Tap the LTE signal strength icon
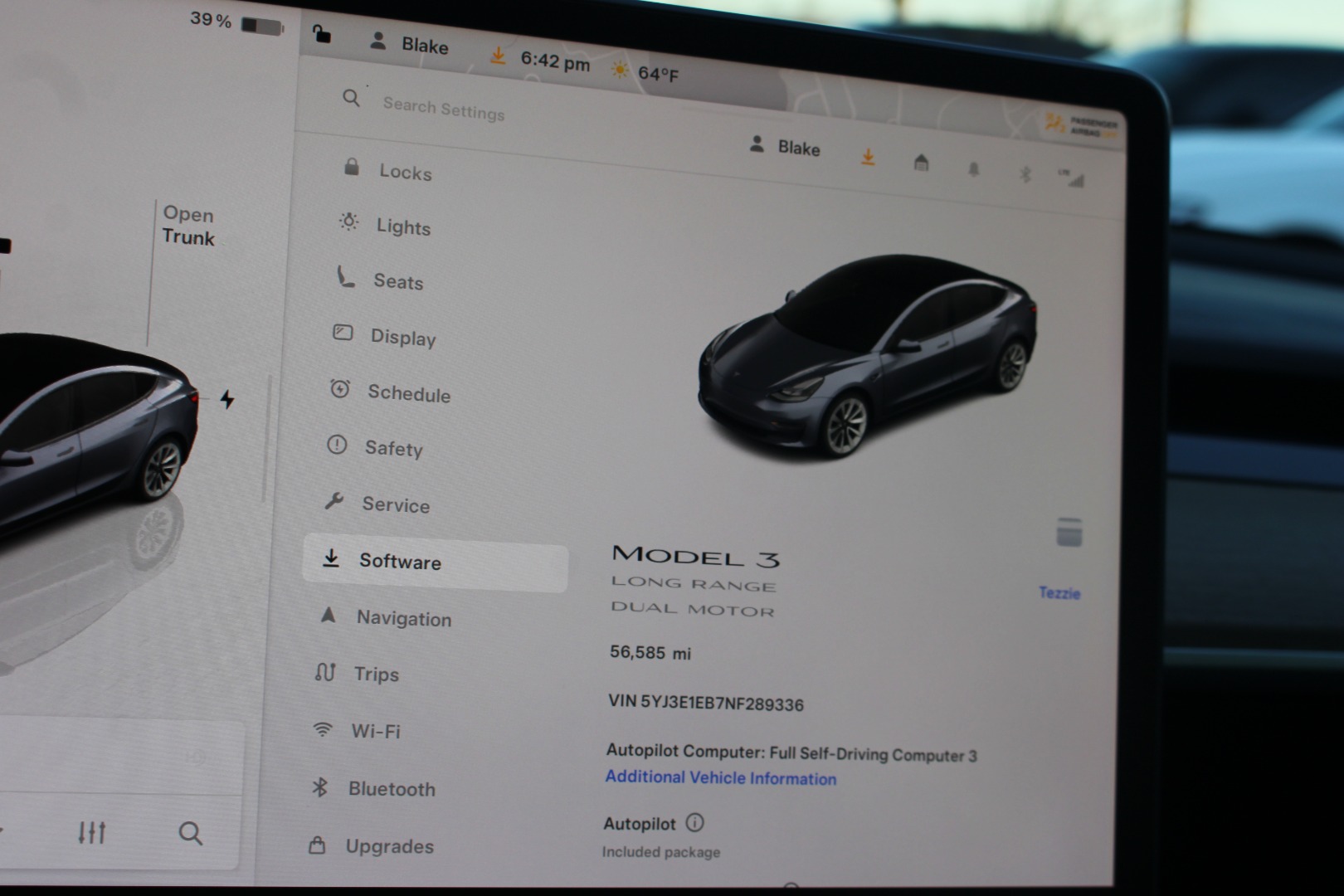The width and height of the screenshot is (1344, 896). tap(1072, 178)
